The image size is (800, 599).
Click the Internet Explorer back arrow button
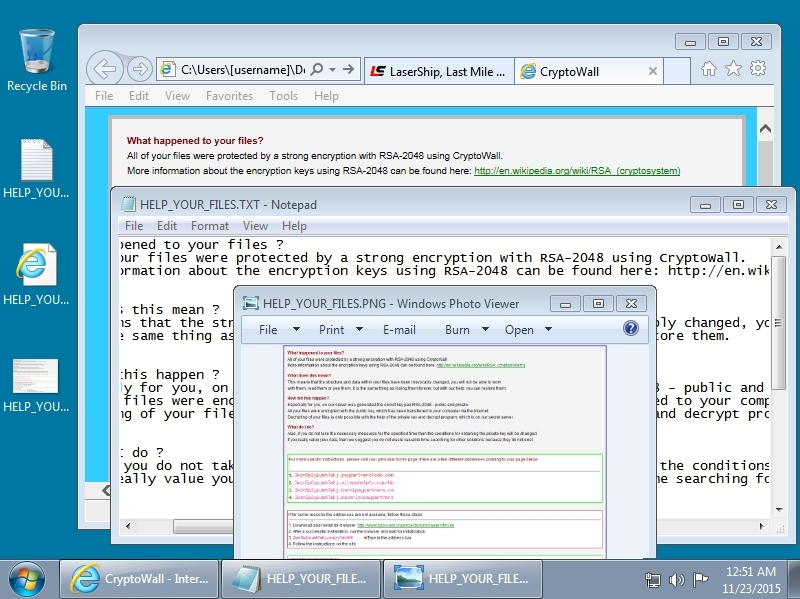tap(105, 69)
